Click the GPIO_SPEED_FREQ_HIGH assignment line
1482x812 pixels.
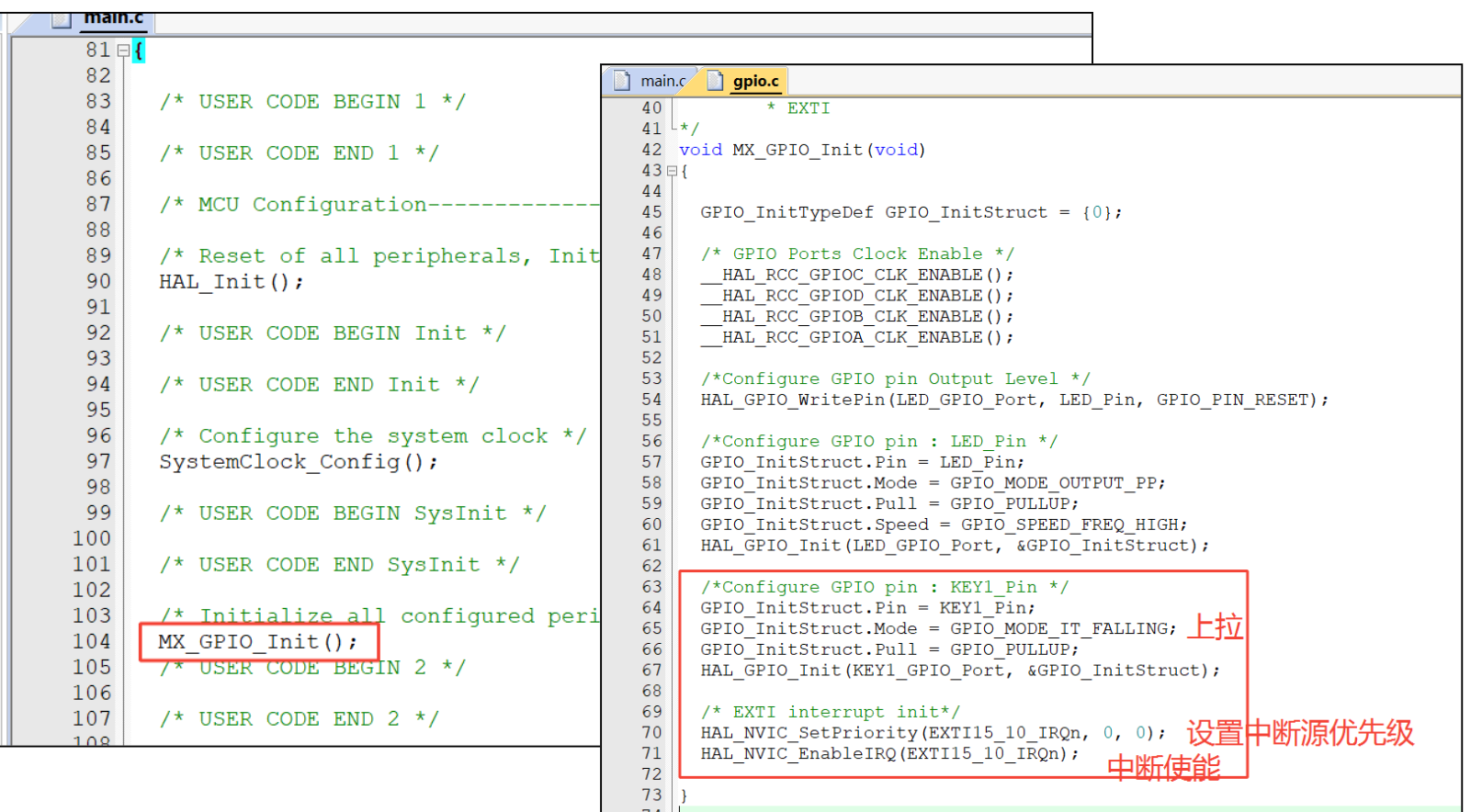coord(944,524)
